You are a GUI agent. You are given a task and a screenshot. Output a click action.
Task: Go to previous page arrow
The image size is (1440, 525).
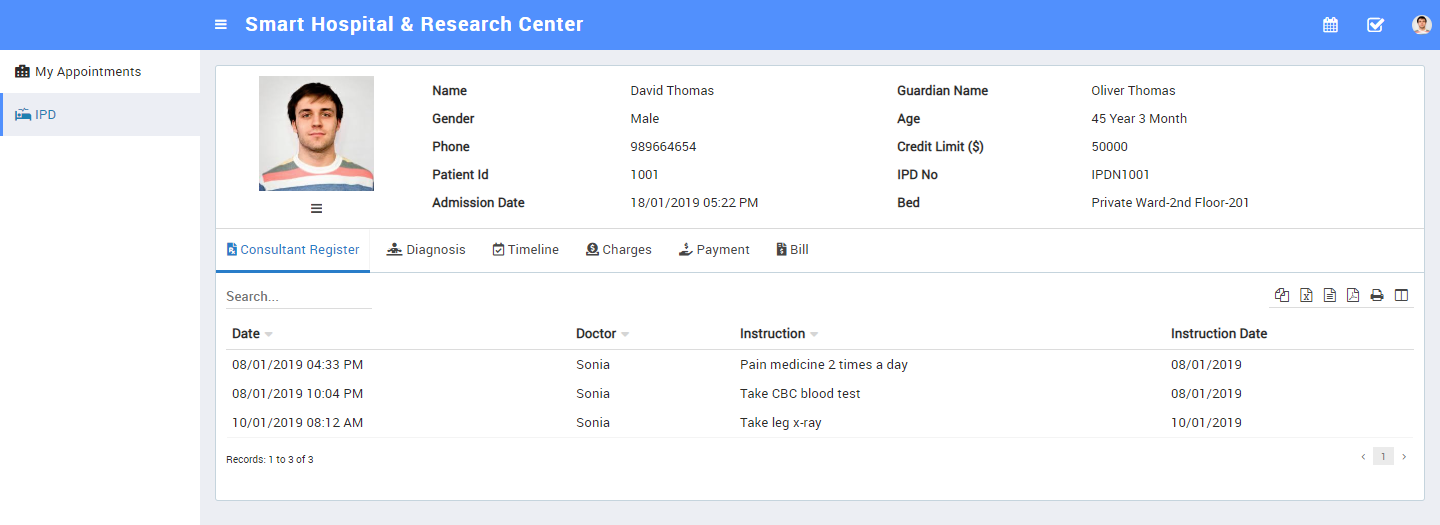pos(1363,457)
